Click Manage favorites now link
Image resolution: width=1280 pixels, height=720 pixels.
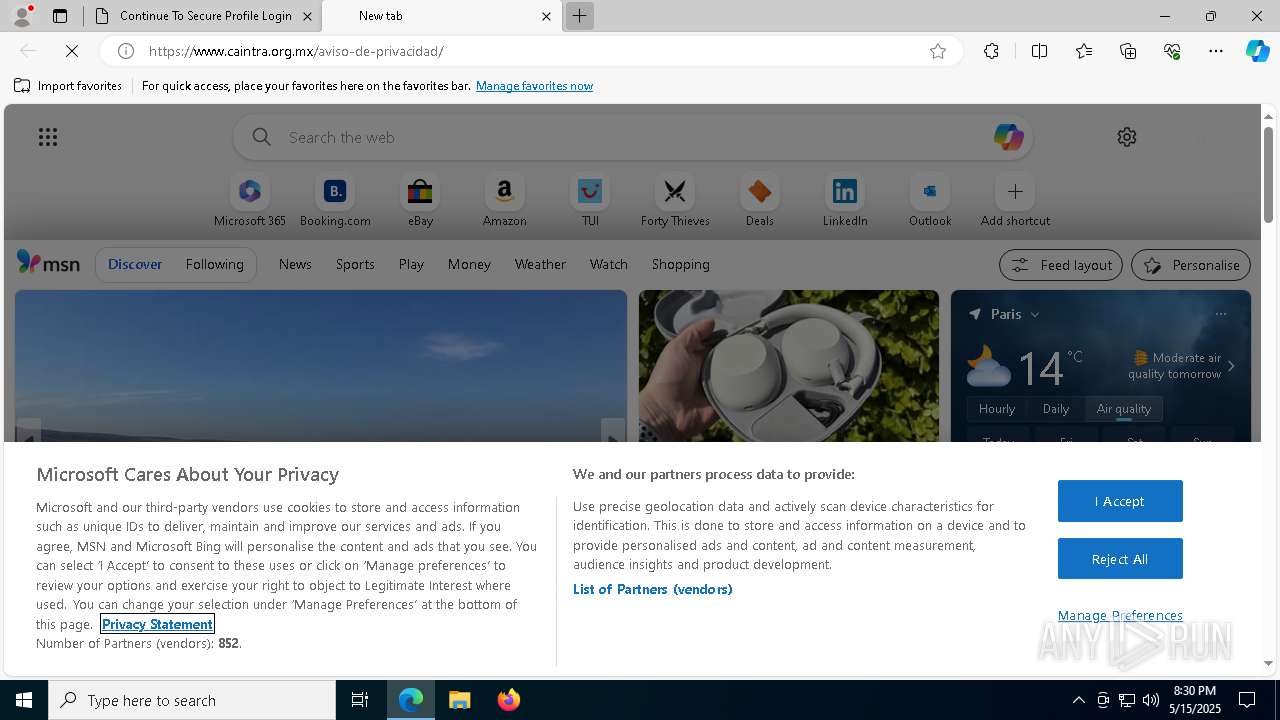(x=534, y=86)
